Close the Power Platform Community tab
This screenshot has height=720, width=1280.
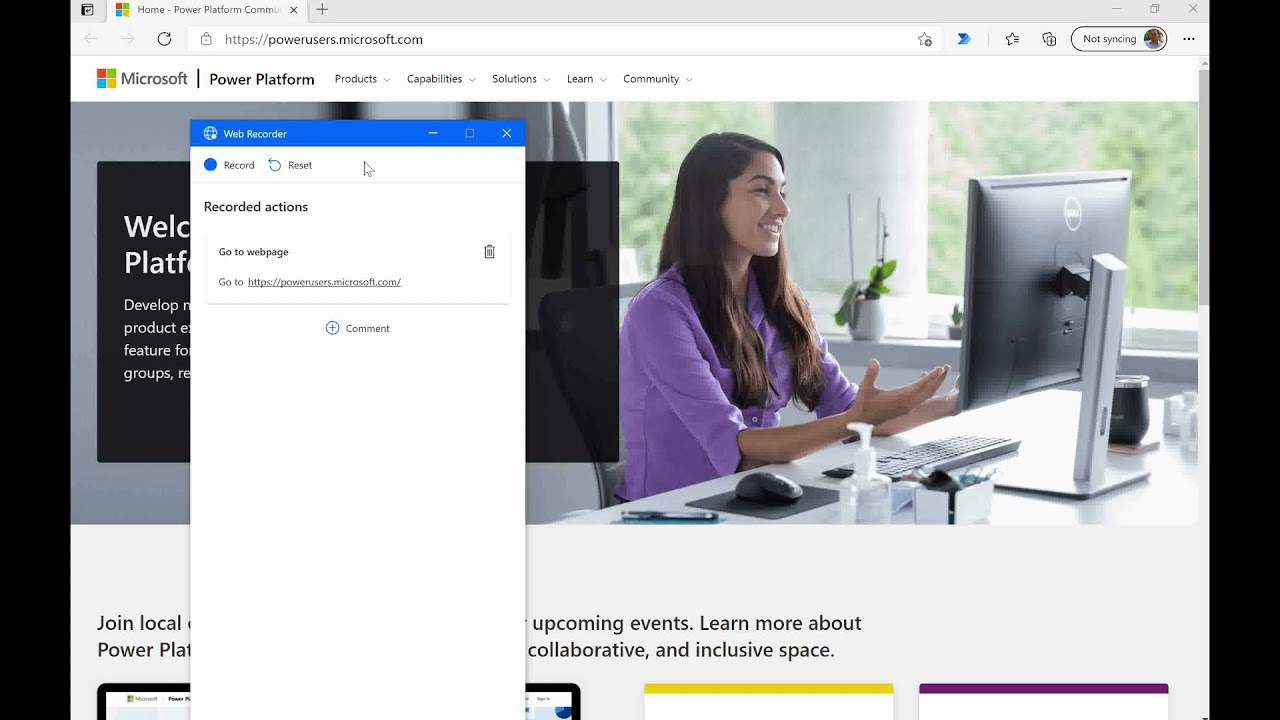[294, 10]
